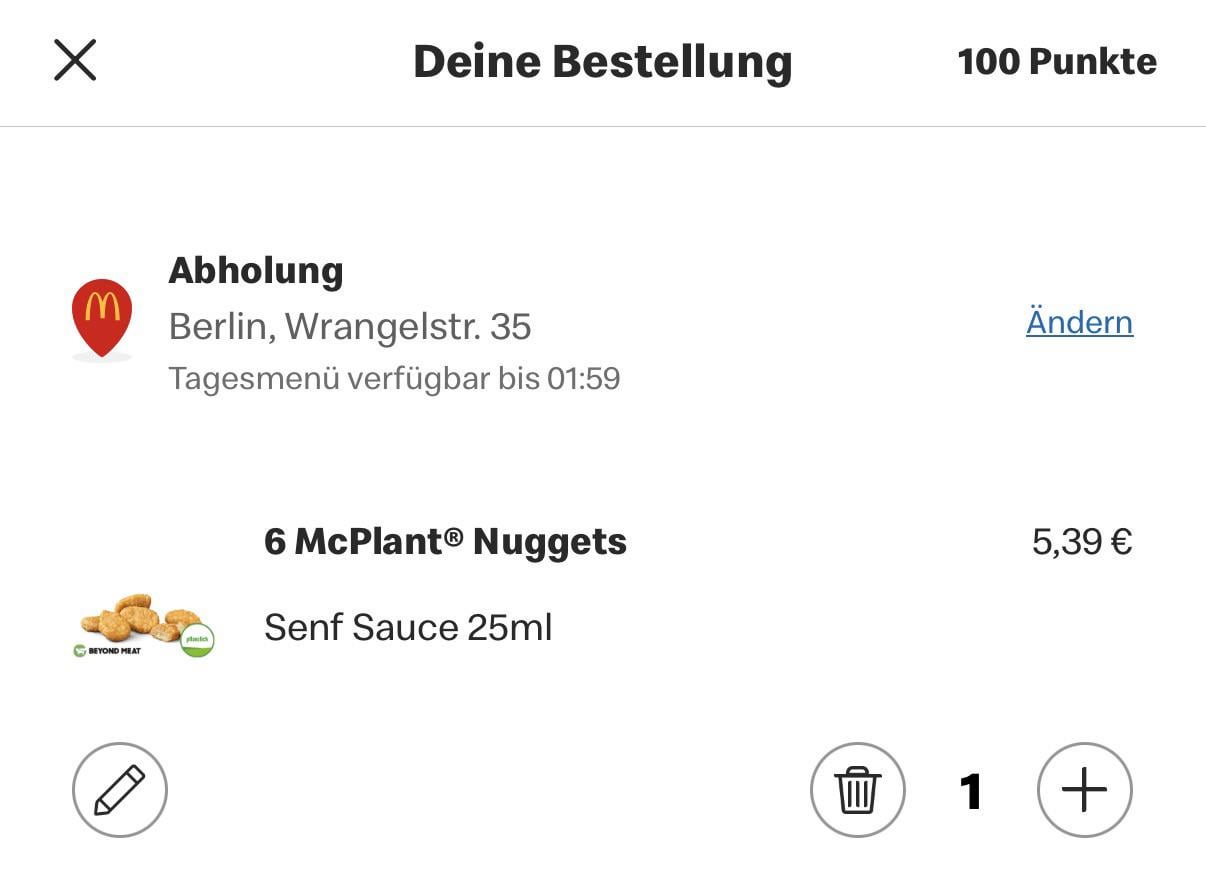Close the order screen with the X

pos(75,60)
